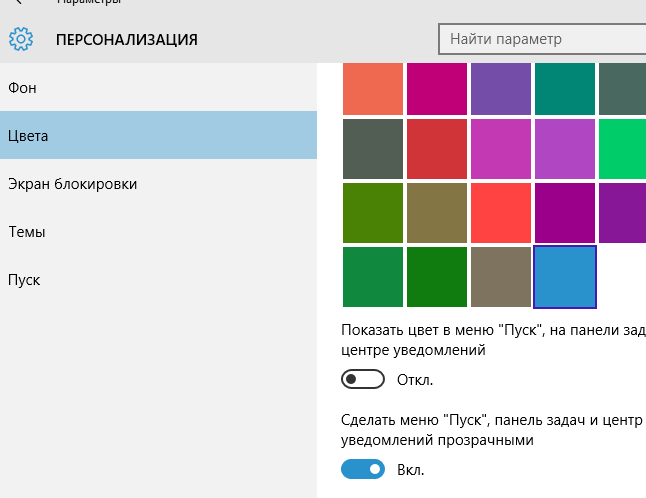The width and height of the screenshot is (646, 498).
Task: Select the bright red swatch in third row
Action: pyautogui.click(x=501, y=213)
